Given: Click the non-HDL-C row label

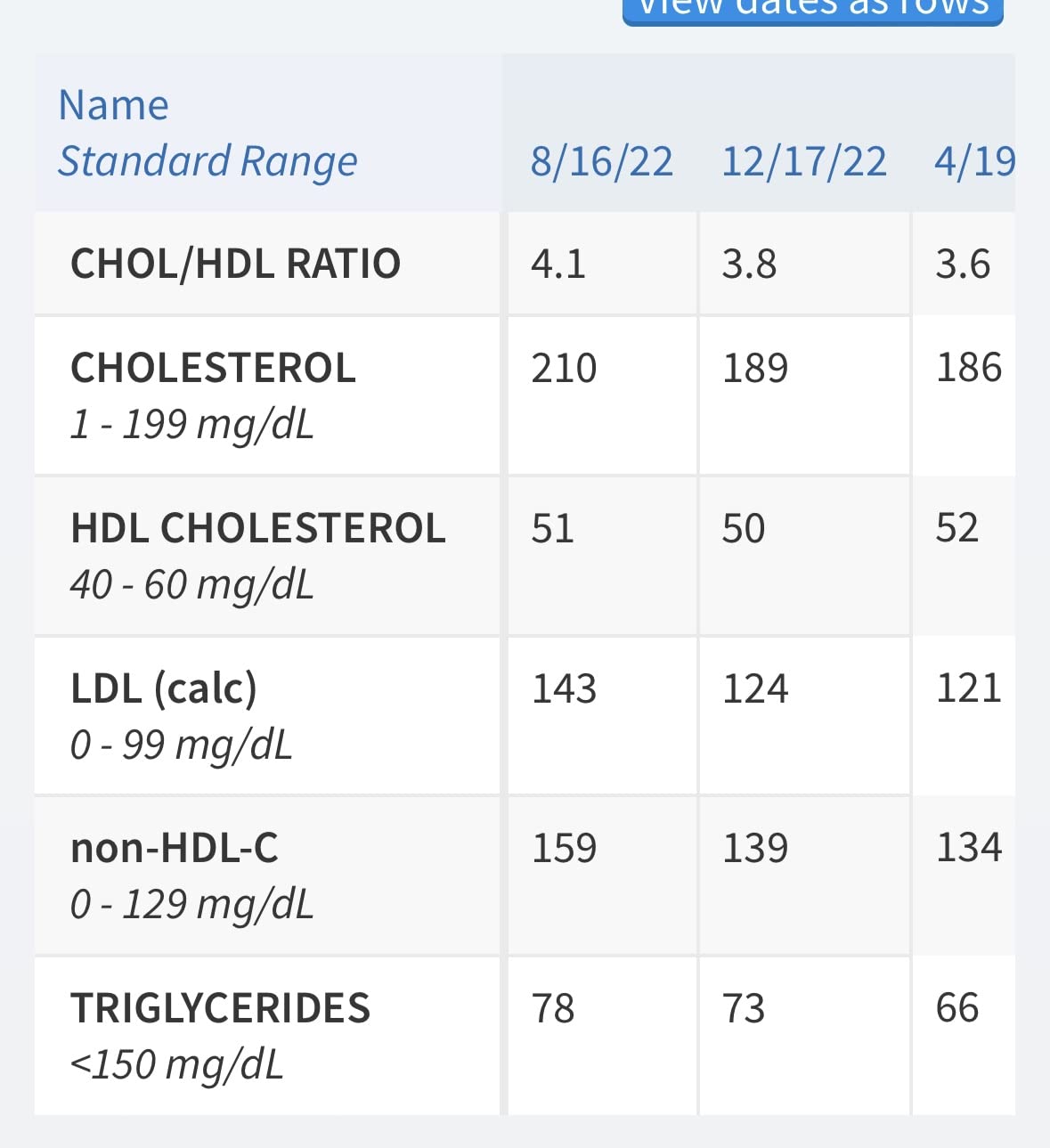Looking at the screenshot, I should tap(175, 848).
